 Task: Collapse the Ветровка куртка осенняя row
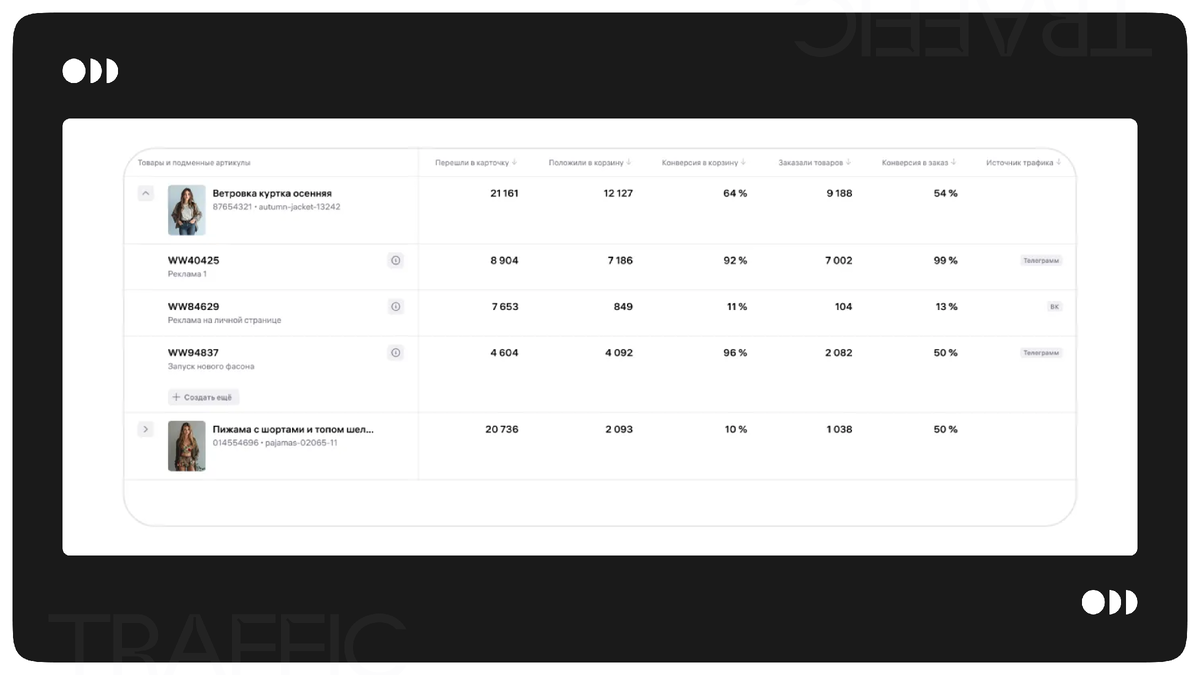tap(146, 193)
